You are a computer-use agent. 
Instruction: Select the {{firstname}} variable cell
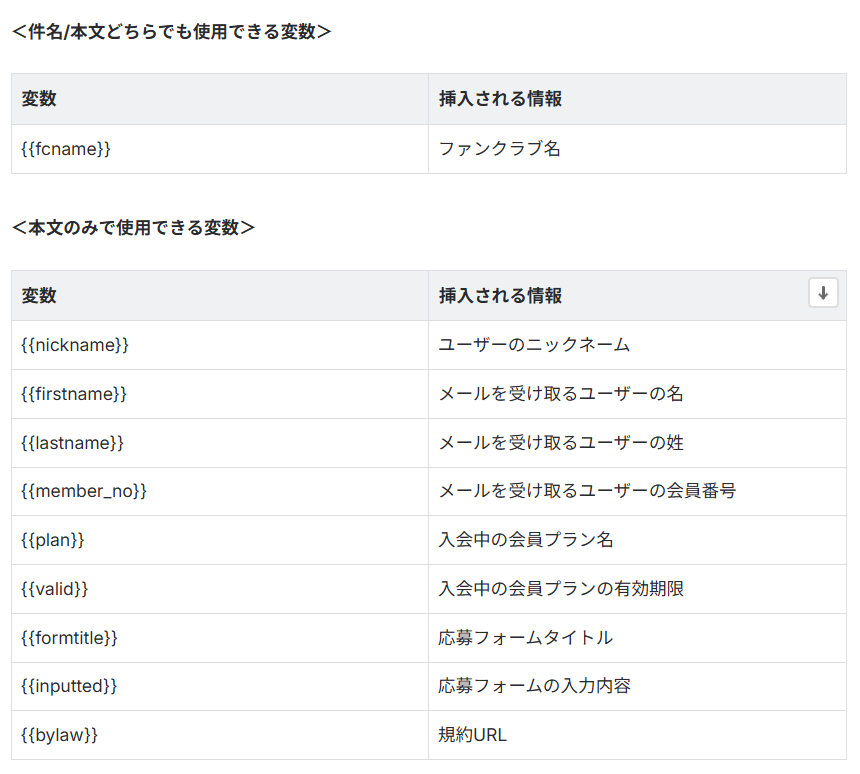[x=220, y=394]
